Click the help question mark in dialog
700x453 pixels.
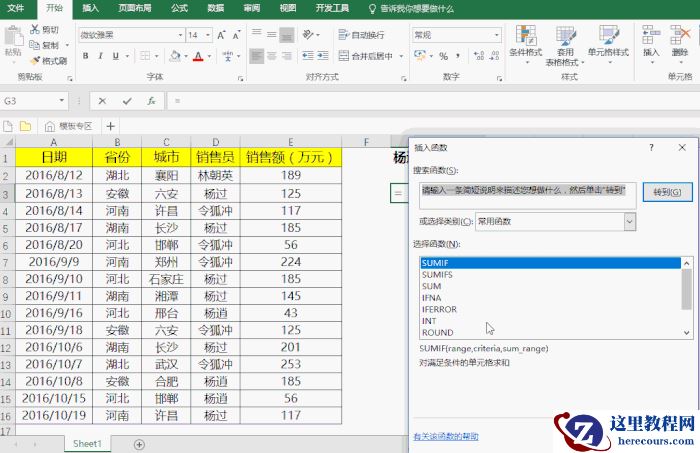click(x=652, y=147)
